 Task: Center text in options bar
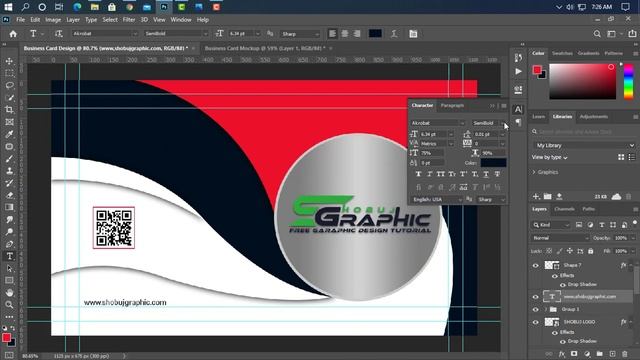pos(345,34)
